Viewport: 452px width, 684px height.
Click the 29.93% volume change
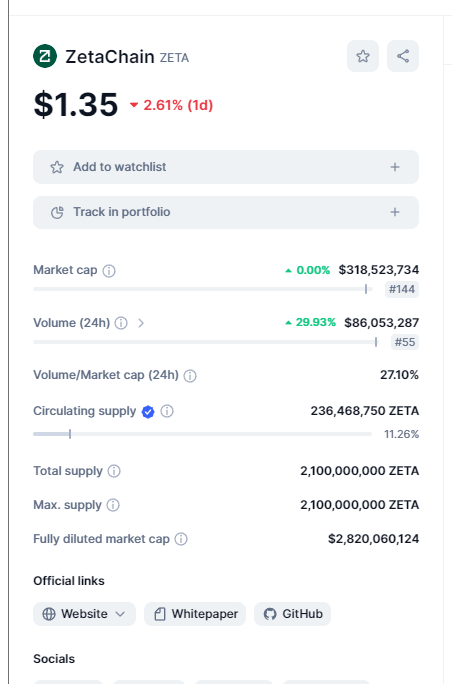click(311, 322)
